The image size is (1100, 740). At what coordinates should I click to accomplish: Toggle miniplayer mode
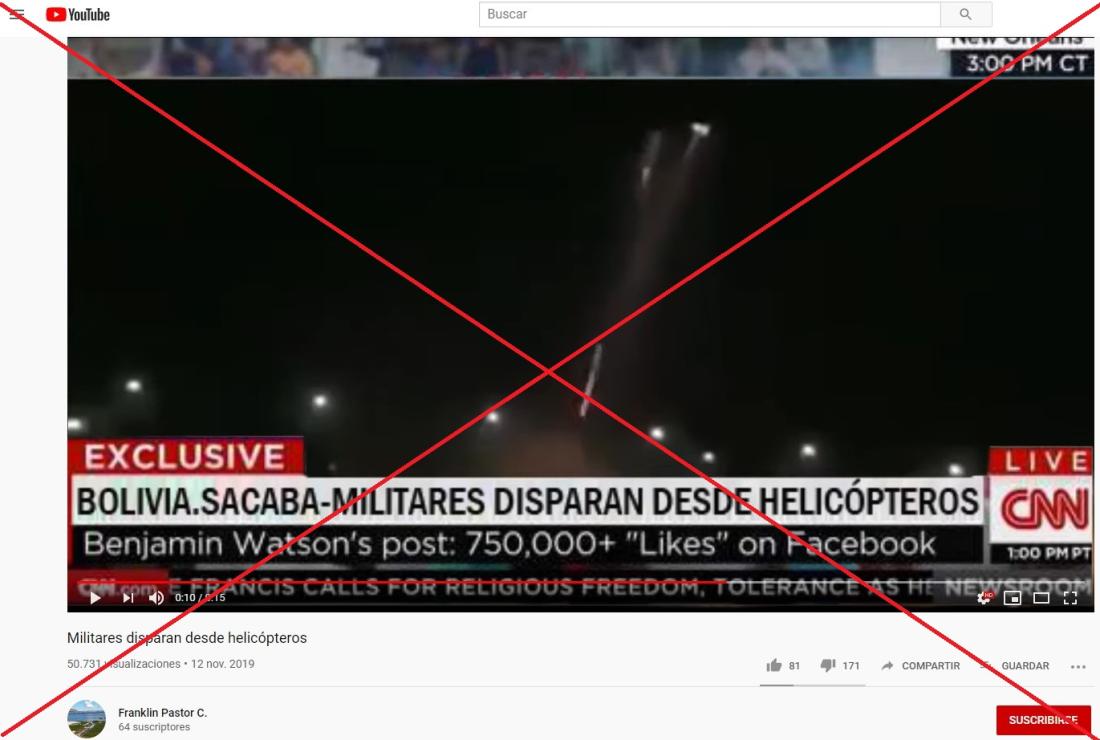click(1012, 598)
